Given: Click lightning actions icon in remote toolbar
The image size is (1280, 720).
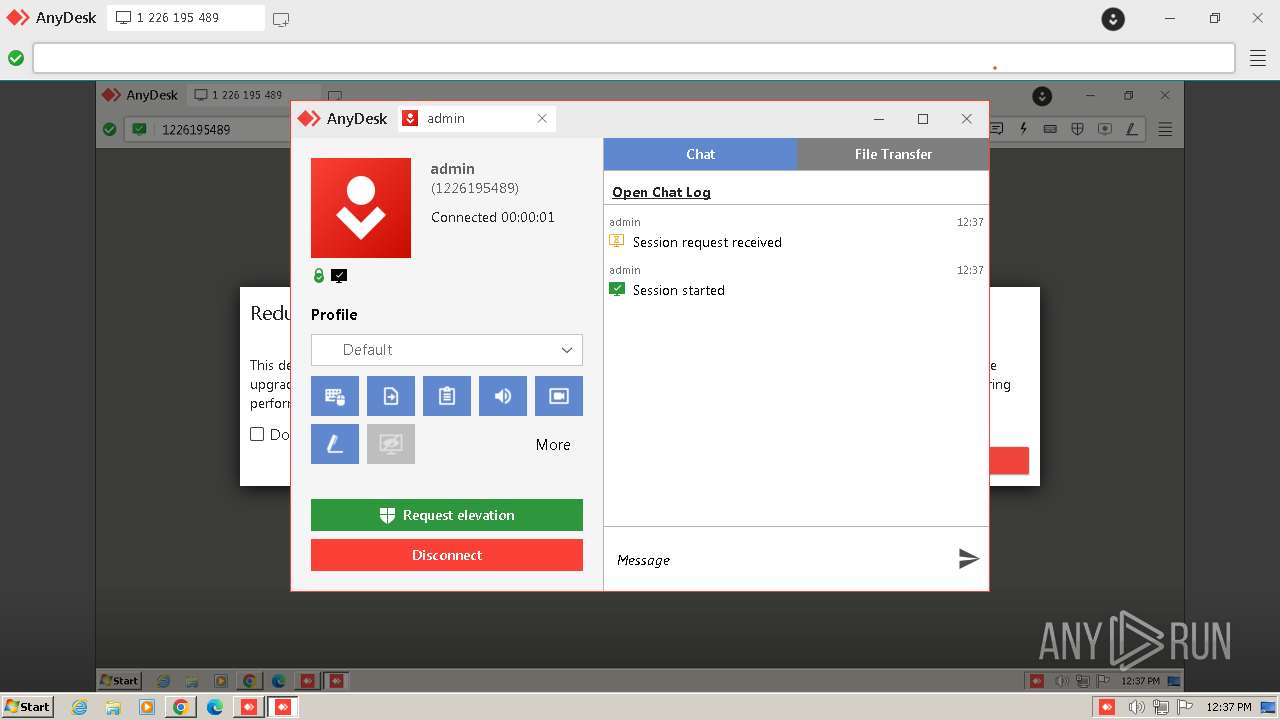Looking at the screenshot, I should (1023, 129).
